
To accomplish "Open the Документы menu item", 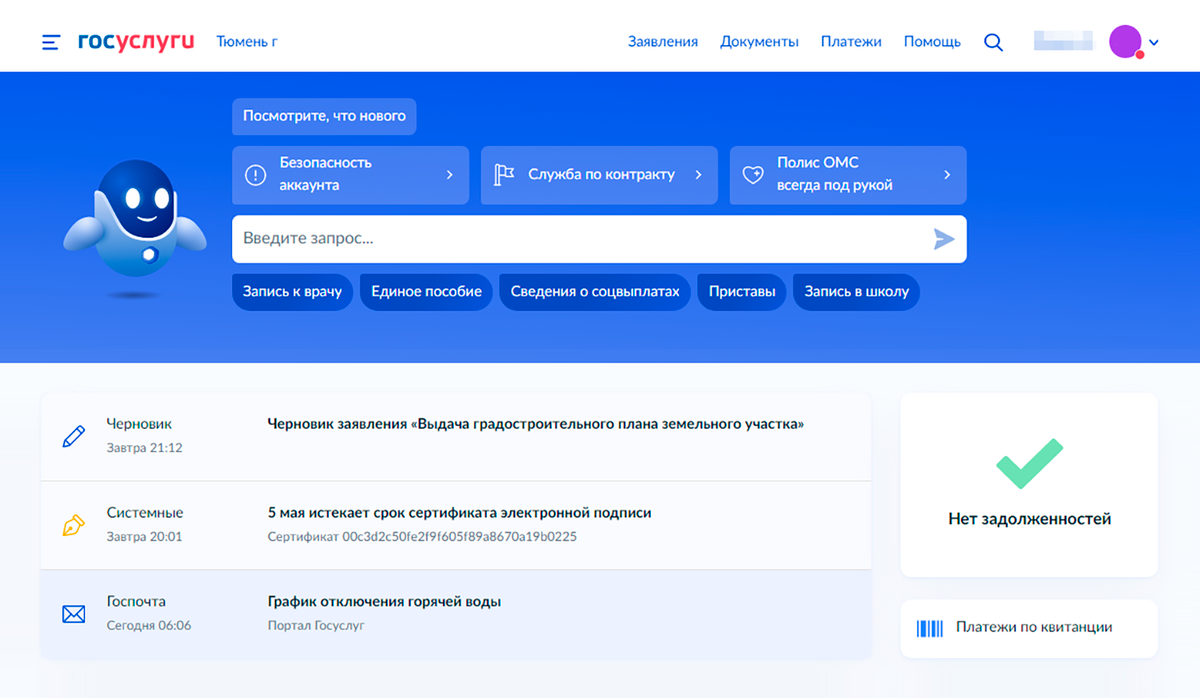I will [759, 42].
